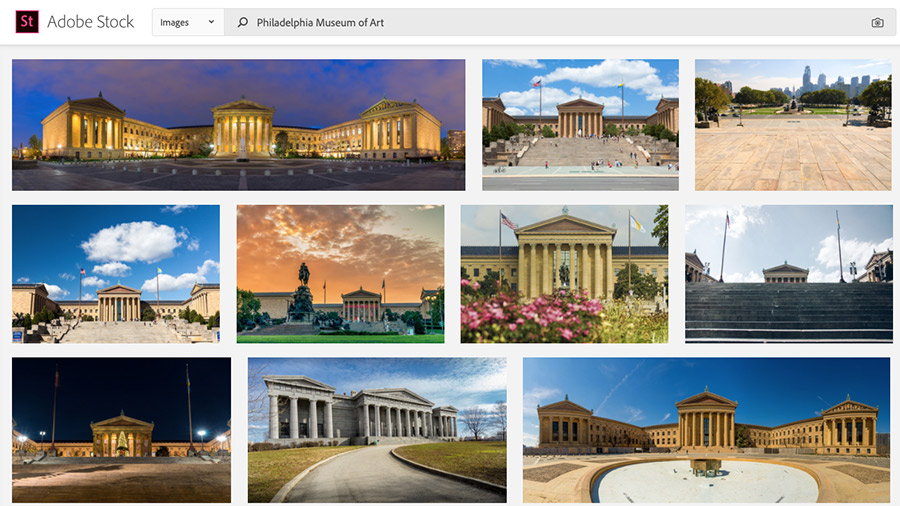Viewport: 900px width, 506px height.
Task: Open the stone plaza skyline view photo
Action: (793, 124)
